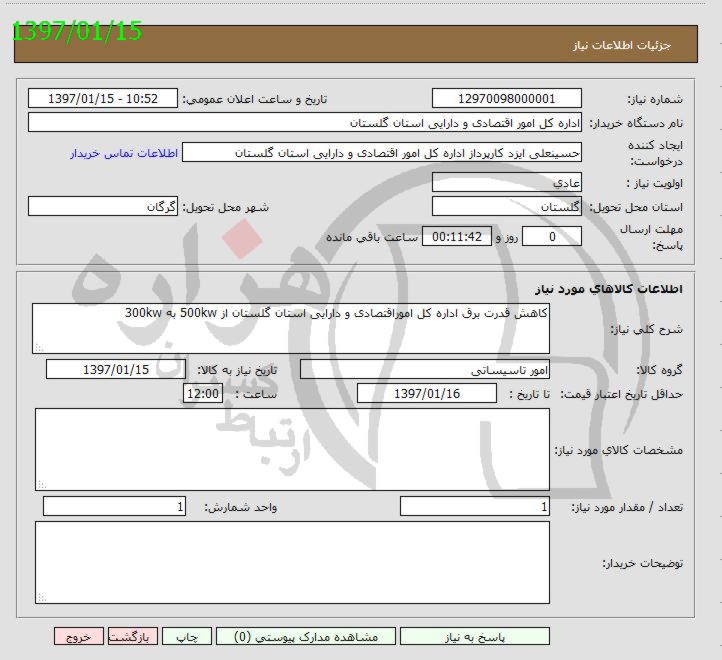Click the تاریخ نیاز به کالا field
Viewport: 722px width, 660px height.
[116, 369]
